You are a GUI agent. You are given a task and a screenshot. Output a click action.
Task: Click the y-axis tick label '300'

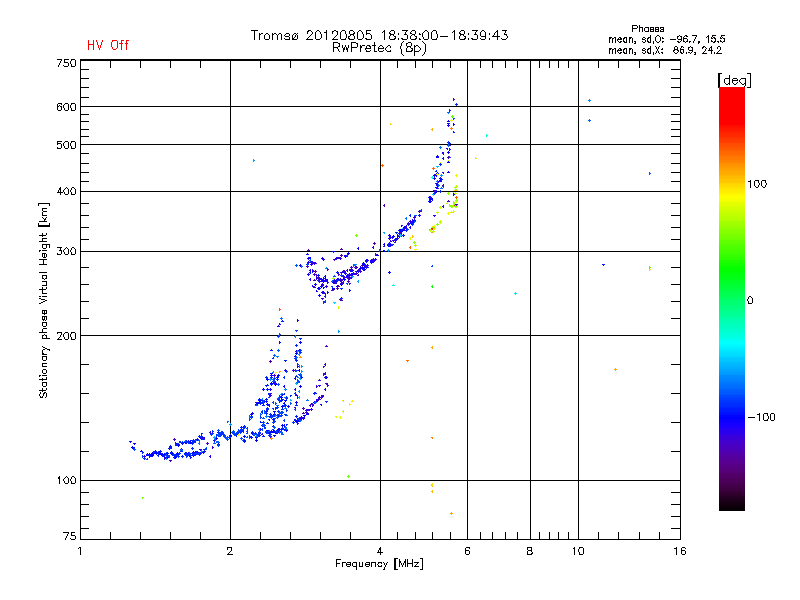66,251
